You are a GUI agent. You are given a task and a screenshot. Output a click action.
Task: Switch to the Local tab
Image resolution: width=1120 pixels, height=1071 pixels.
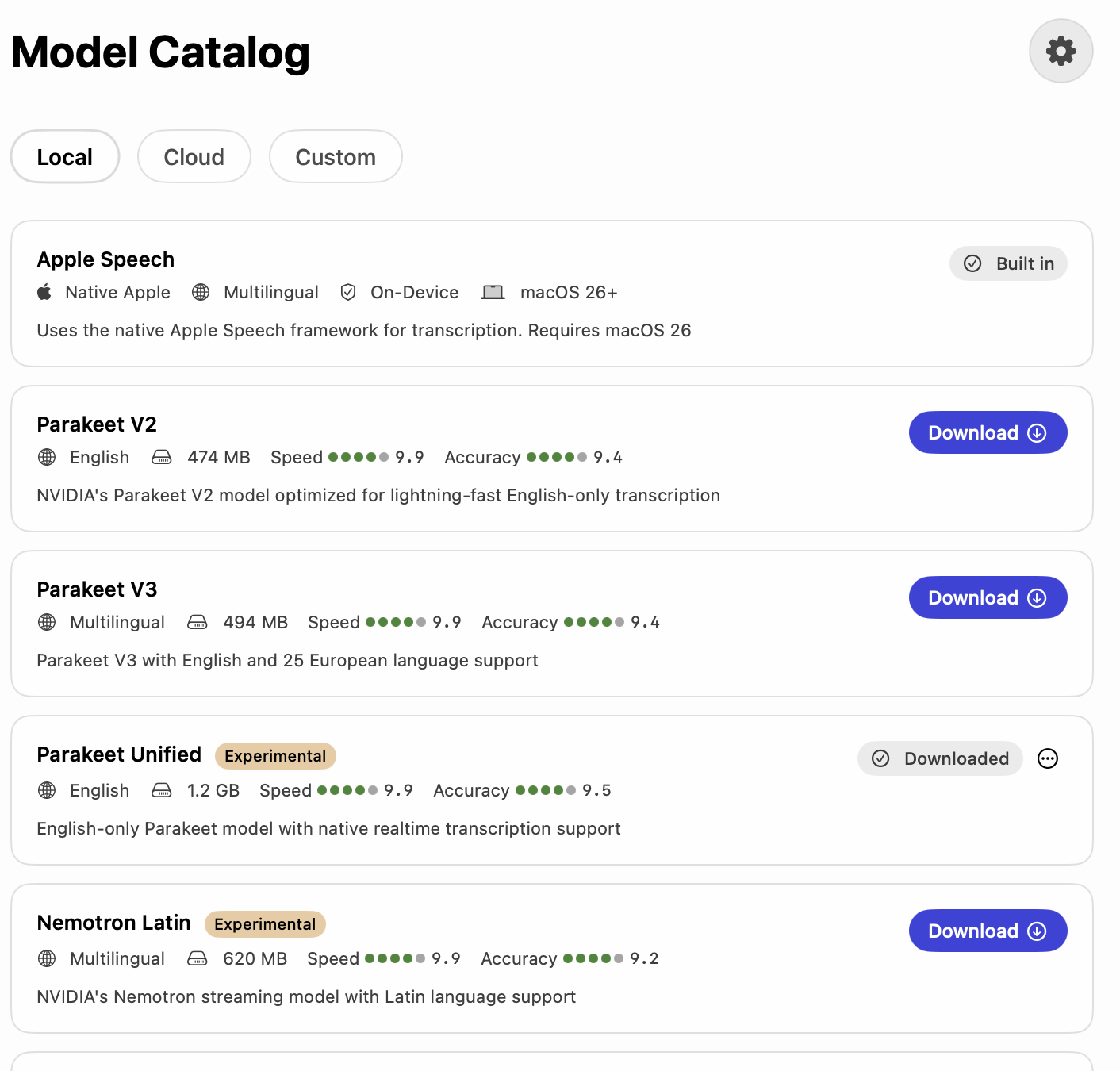65,157
